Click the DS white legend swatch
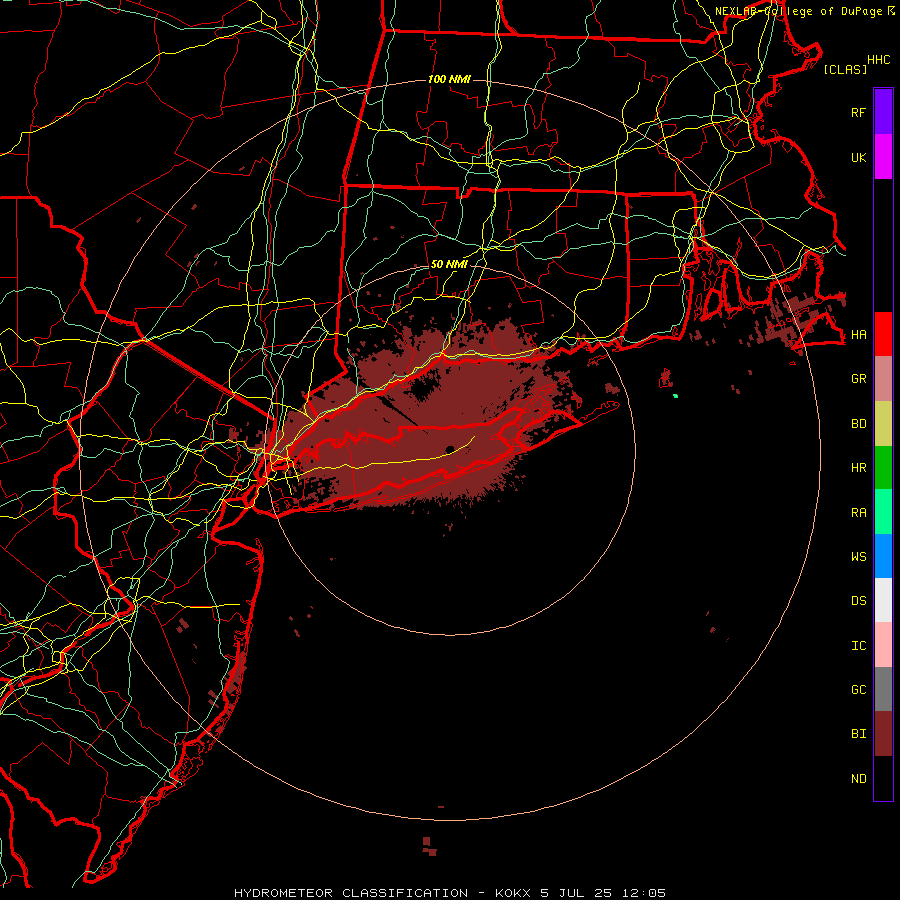This screenshot has height=900, width=900. [883, 600]
